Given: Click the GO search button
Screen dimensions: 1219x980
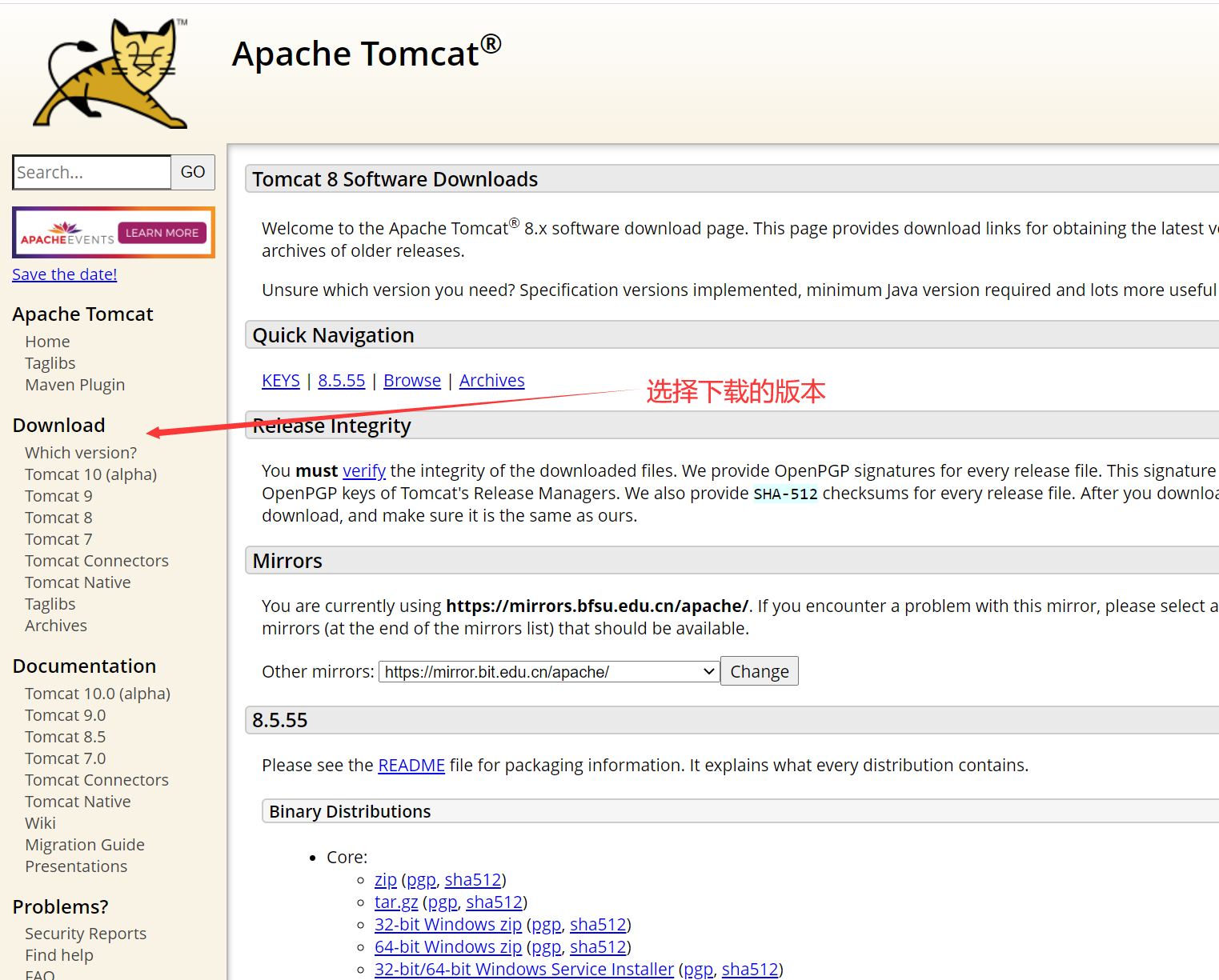Looking at the screenshot, I should pos(193,172).
